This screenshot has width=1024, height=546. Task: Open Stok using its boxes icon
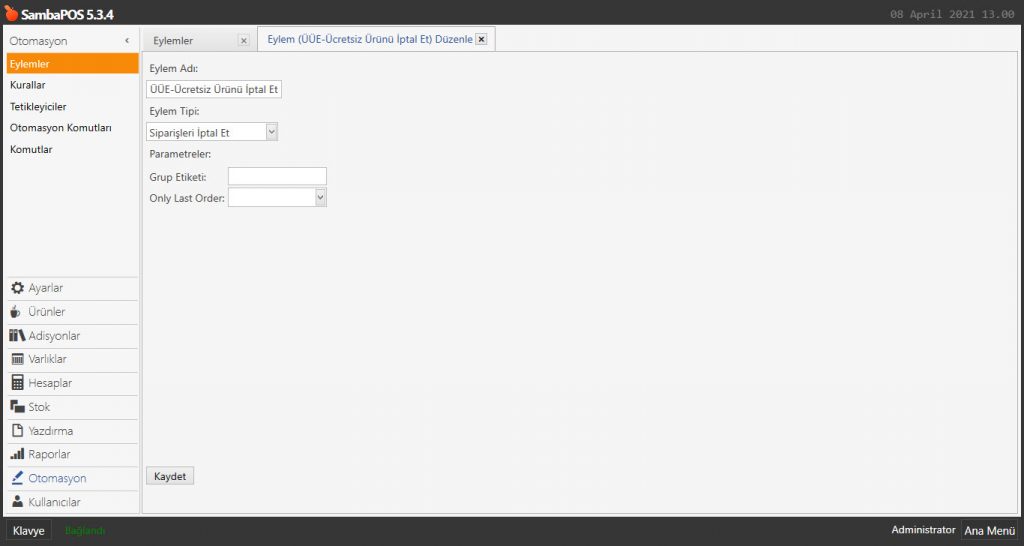[x=17, y=407]
